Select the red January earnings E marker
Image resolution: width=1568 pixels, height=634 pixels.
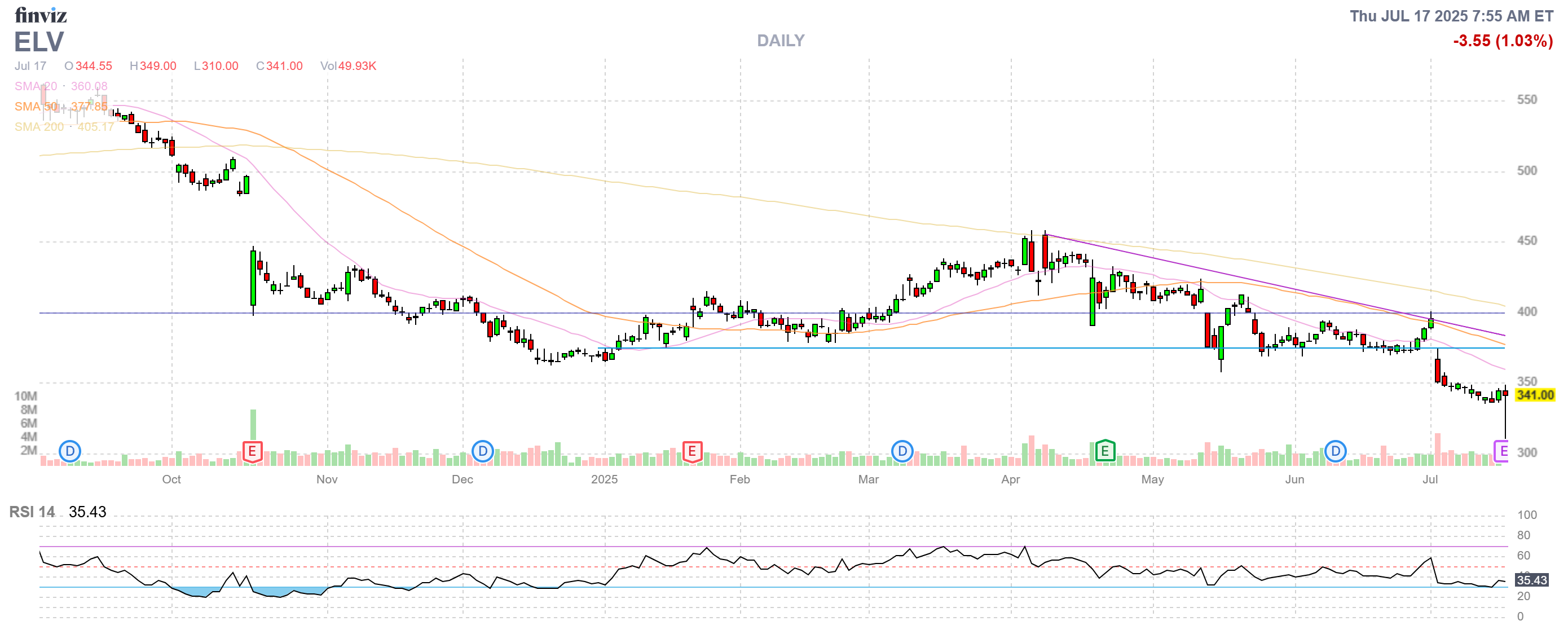(x=691, y=451)
